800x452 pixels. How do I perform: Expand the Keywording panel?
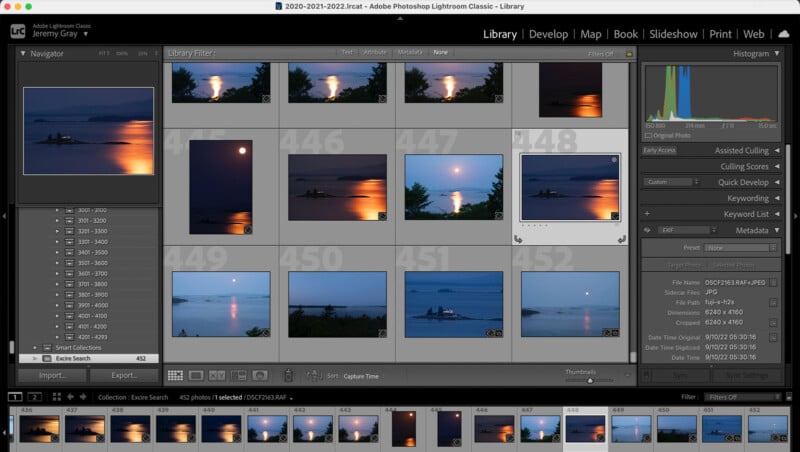(x=777, y=198)
